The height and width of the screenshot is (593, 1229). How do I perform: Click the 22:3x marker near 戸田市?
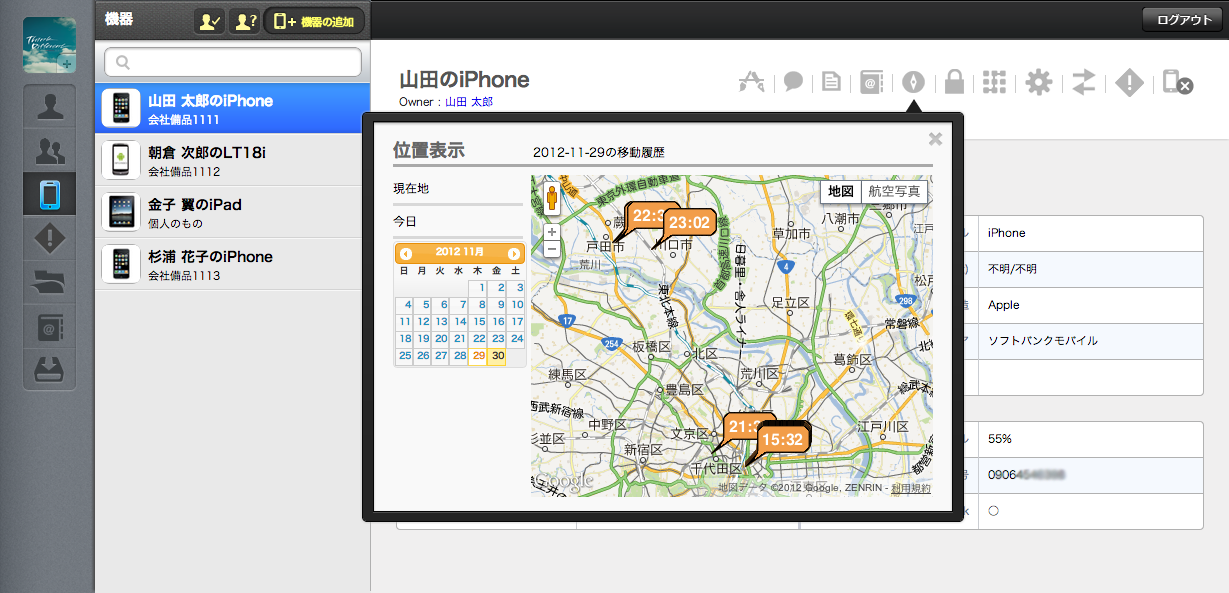pos(646,215)
